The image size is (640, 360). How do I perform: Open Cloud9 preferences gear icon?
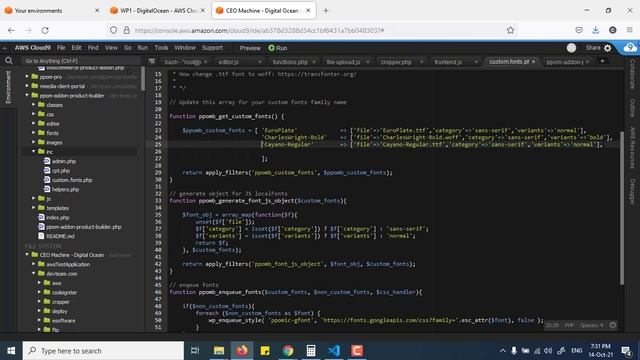(x=608, y=48)
